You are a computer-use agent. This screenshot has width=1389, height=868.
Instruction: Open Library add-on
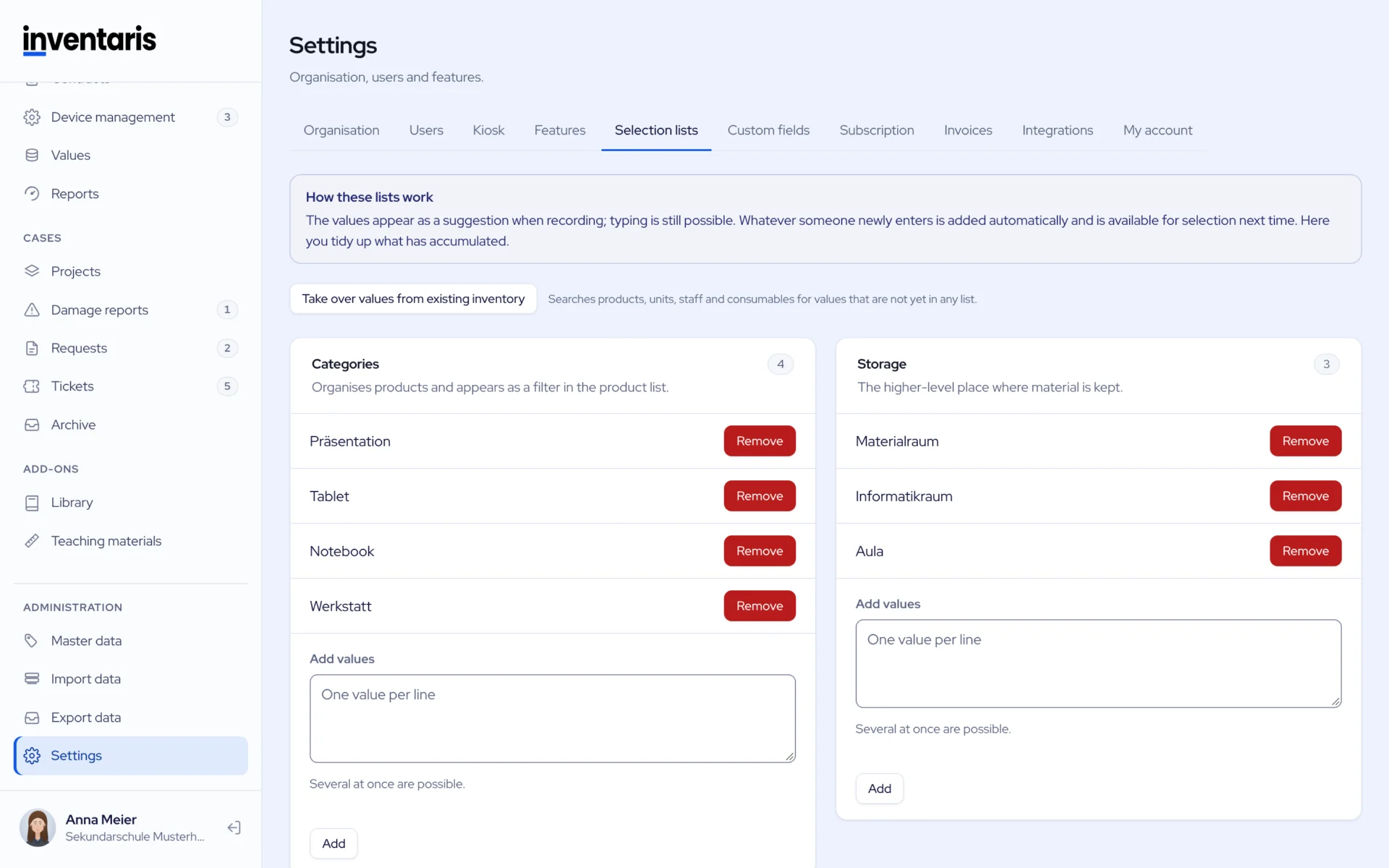click(x=131, y=503)
